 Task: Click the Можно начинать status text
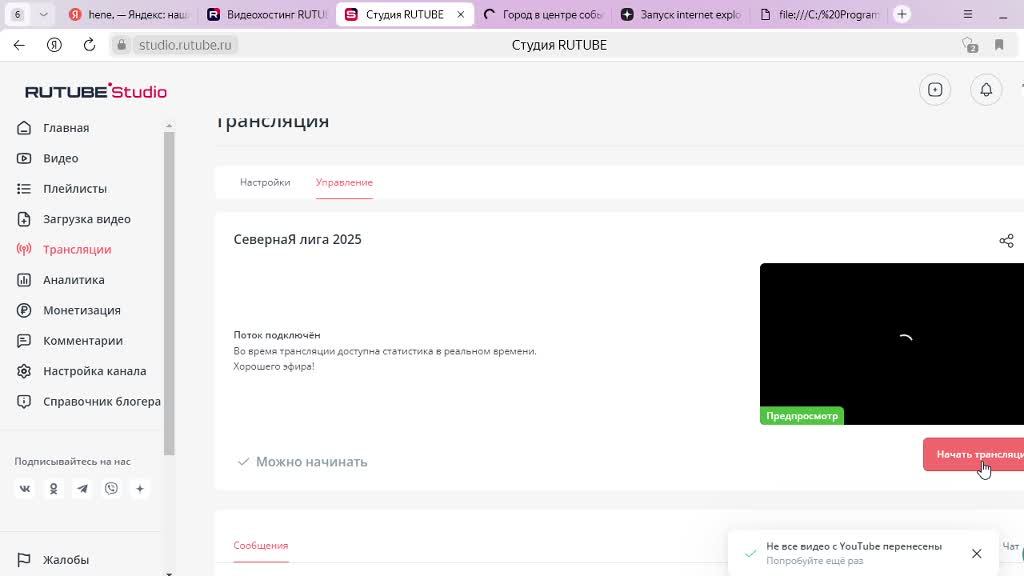click(x=312, y=462)
